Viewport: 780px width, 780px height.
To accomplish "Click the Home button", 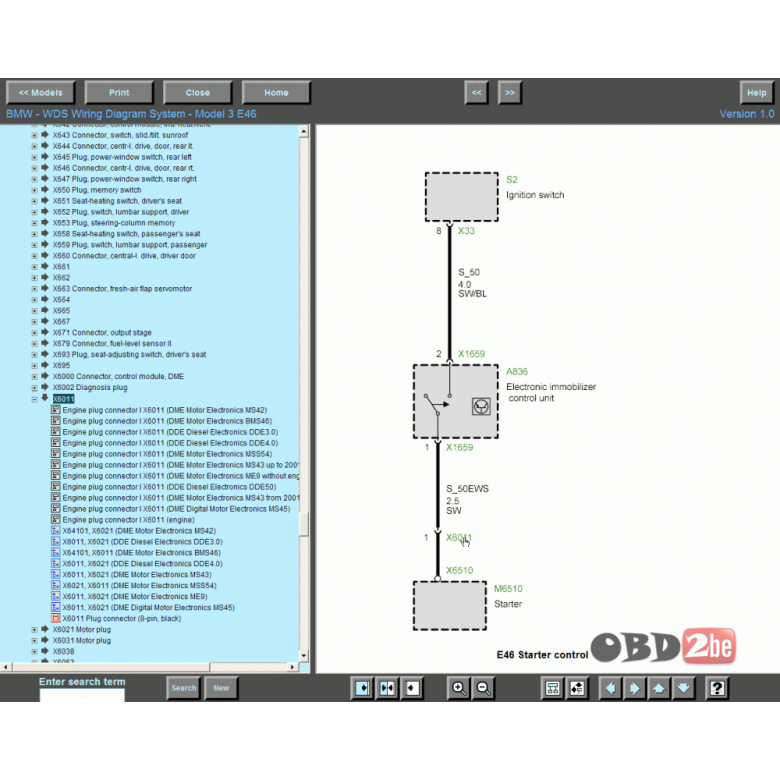I will (x=276, y=93).
